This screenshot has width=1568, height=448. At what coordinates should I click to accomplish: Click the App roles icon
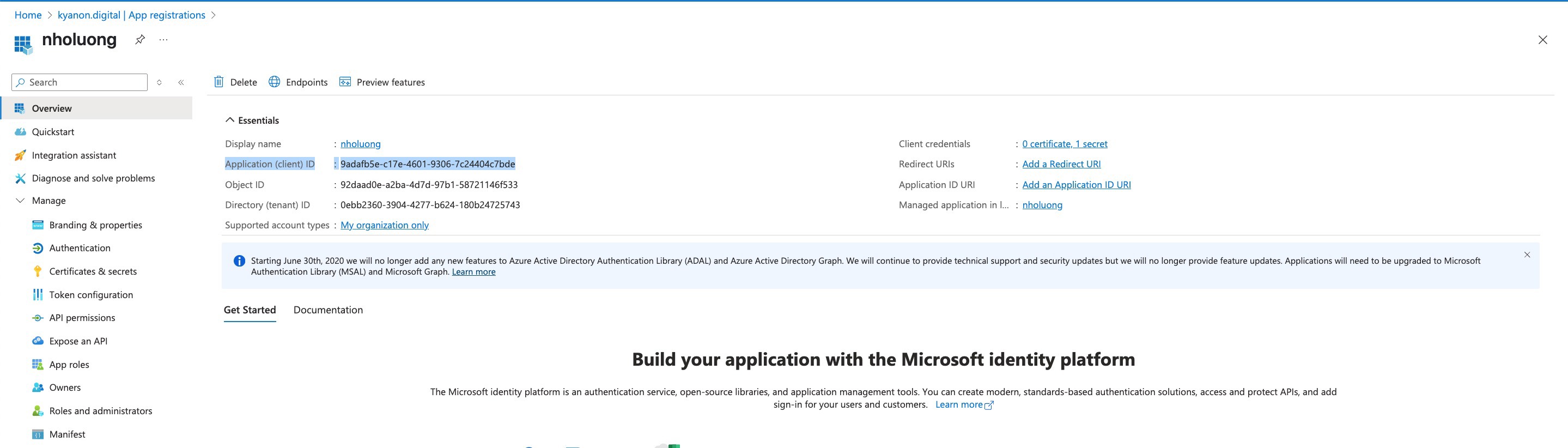tap(38, 365)
